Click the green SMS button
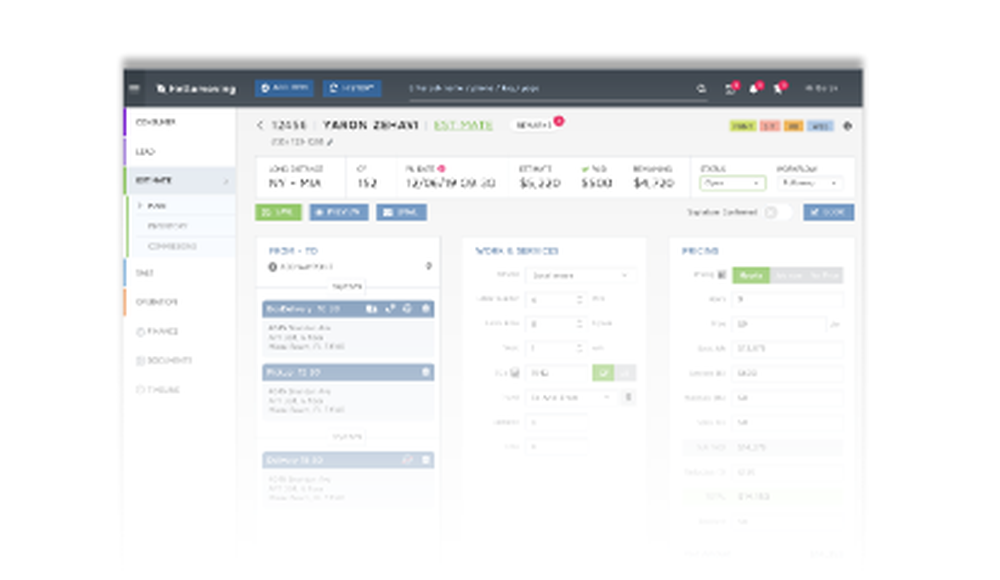The width and height of the screenshot is (1000, 580). tap(279, 213)
